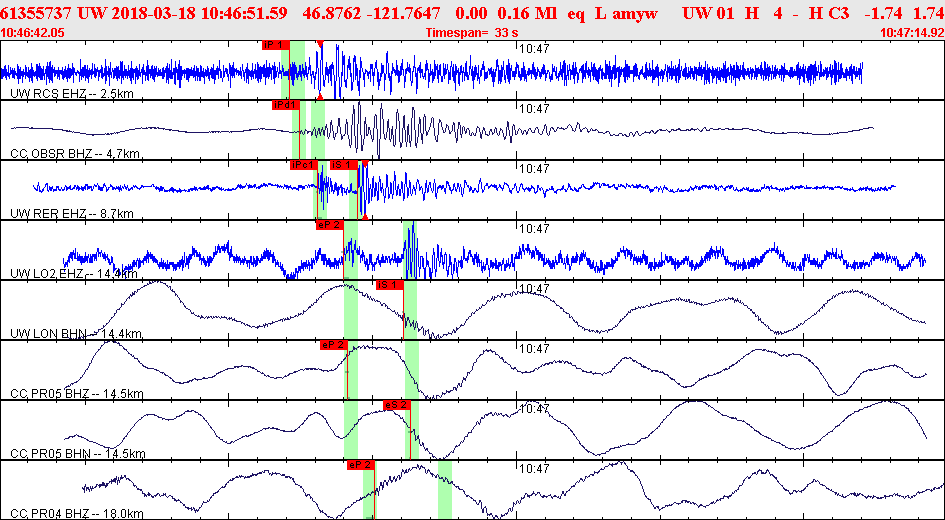Click the CC PR05 BHN channel label
The height and width of the screenshot is (520, 945).
[78, 453]
